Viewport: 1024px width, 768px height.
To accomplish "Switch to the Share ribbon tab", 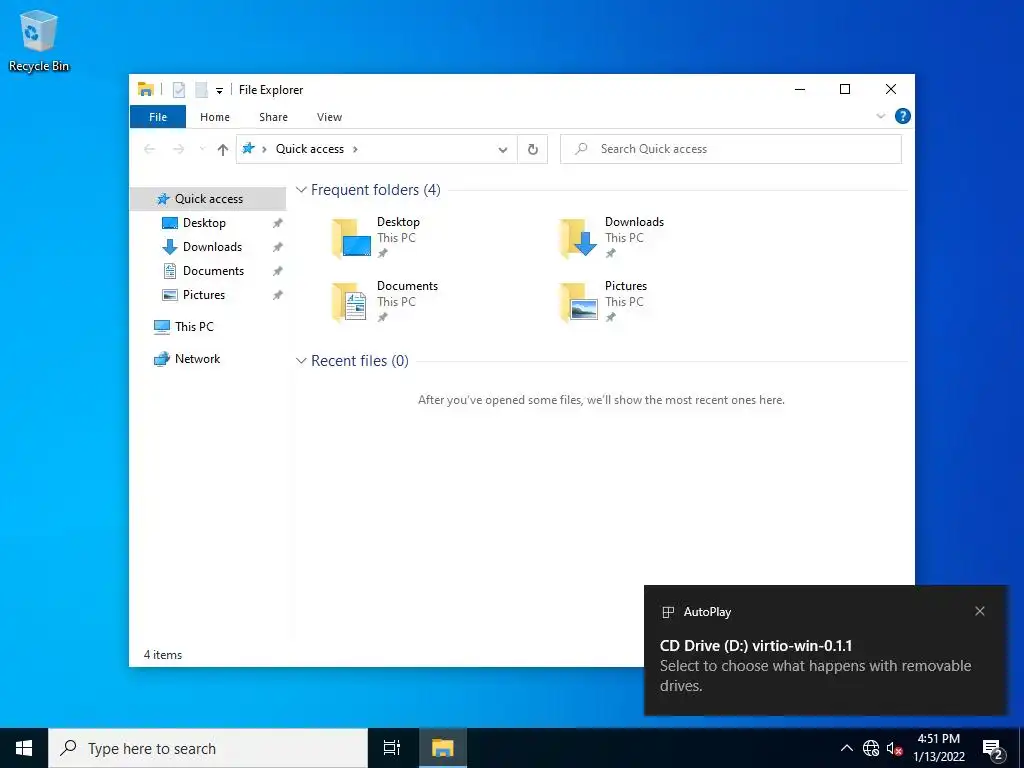I will click(273, 117).
